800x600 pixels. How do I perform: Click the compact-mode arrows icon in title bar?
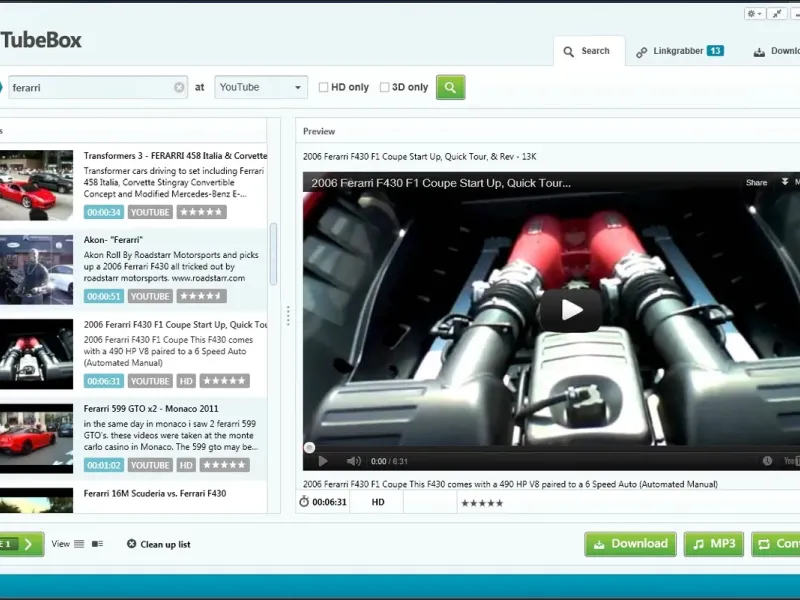click(x=777, y=14)
